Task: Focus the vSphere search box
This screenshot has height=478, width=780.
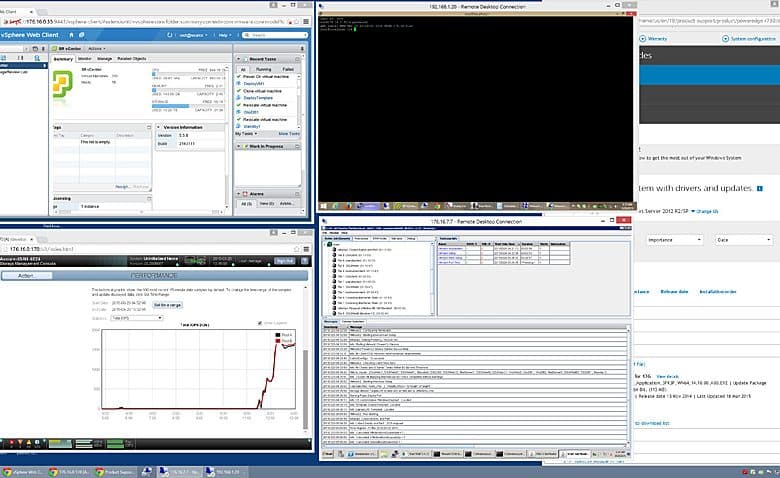Action: click(275, 35)
